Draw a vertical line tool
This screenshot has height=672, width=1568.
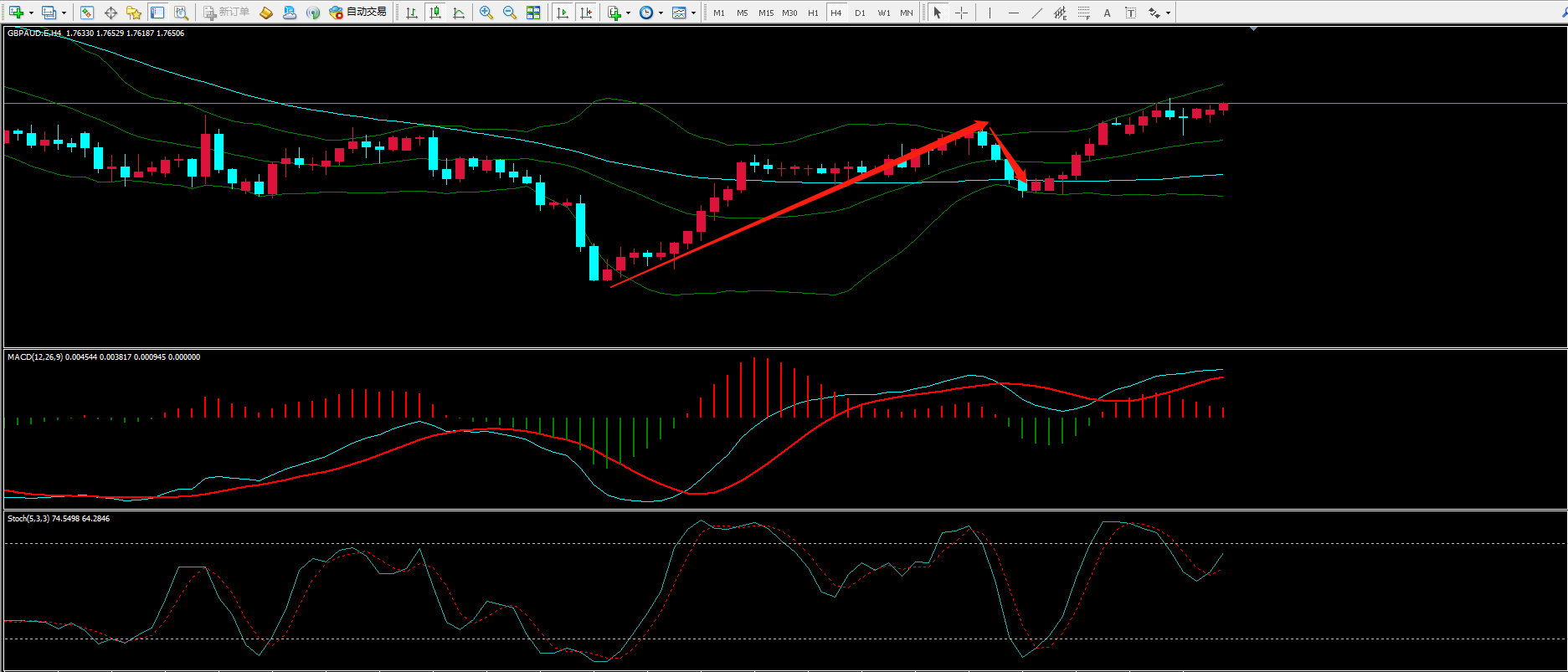click(990, 13)
